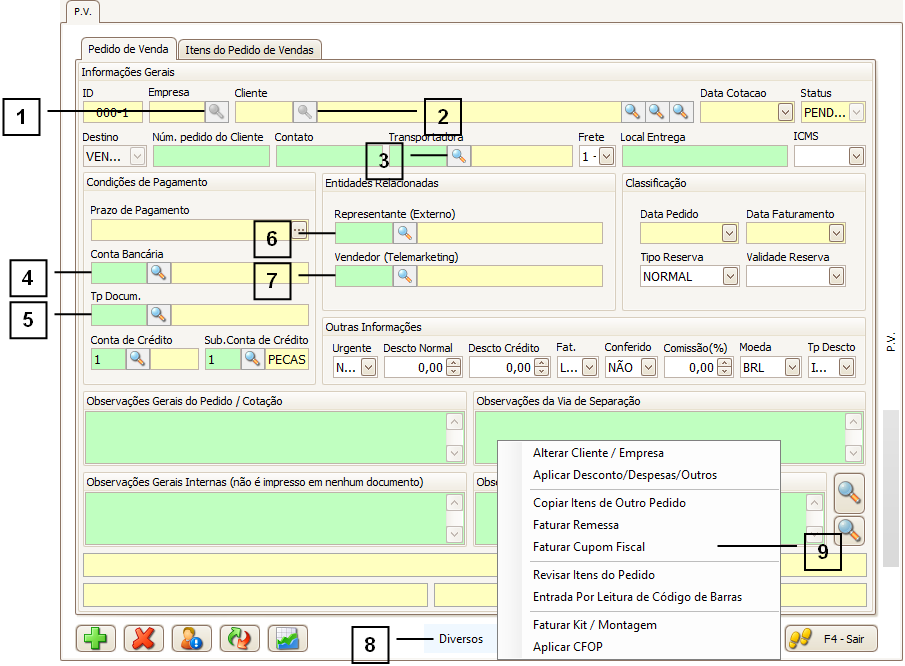Screen dimensions: 905x666
Task: Search Representante (Externo) with magnifier
Action: (405, 233)
